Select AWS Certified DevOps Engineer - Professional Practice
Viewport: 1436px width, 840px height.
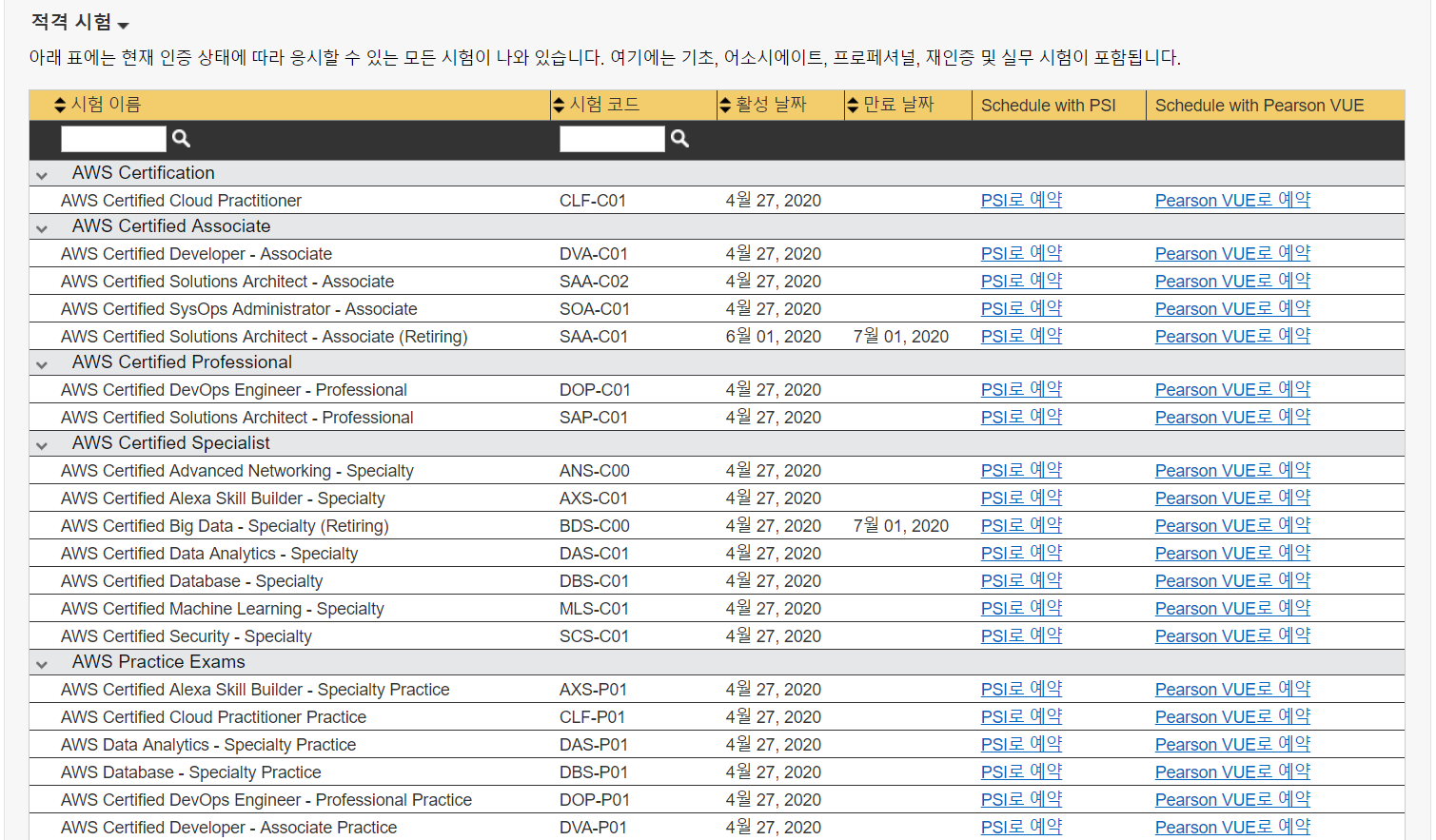(x=266, y=800)
